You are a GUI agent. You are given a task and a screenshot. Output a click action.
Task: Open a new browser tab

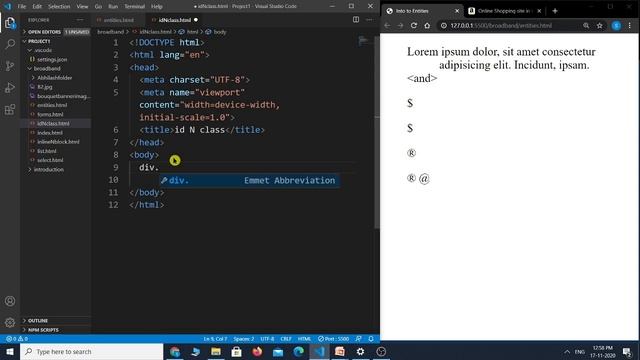pos(555,11)
